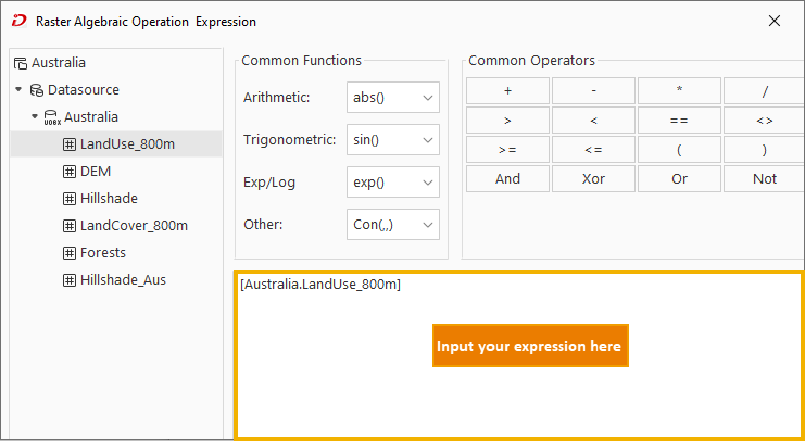Open the Arithmetic abs() dropdown
This screenshot has width=805, height=441.
(x=393, y=98)
